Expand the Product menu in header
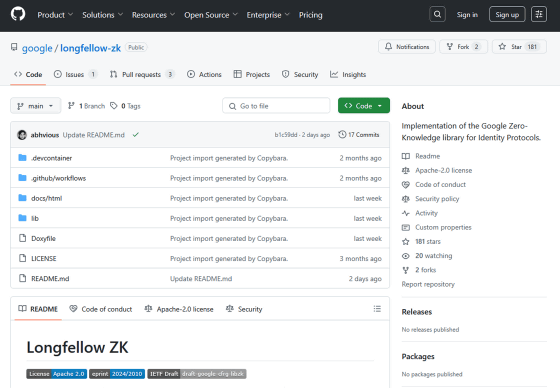 click(55, 15)
